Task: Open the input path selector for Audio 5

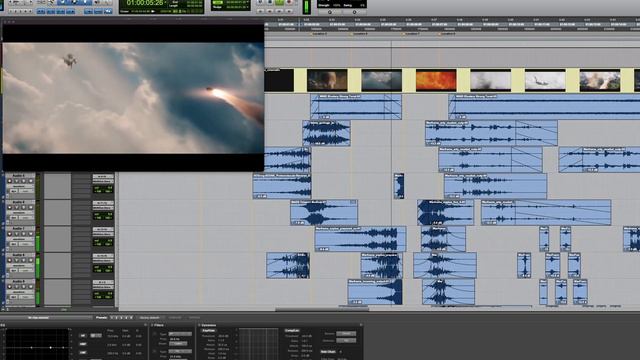Action: (103, 176)
